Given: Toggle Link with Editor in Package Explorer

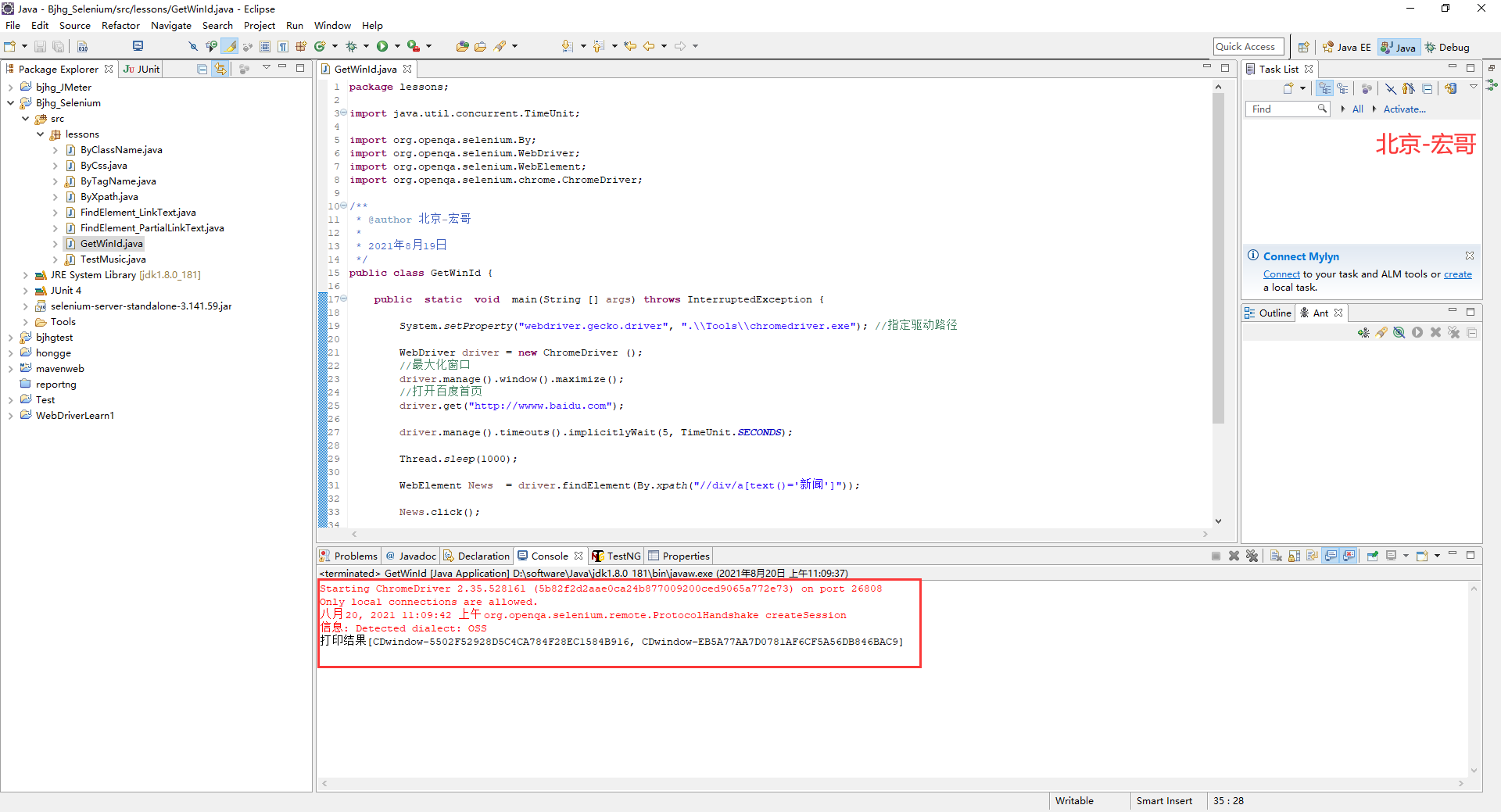Looking at the screenshot, I should coord(220,70).
